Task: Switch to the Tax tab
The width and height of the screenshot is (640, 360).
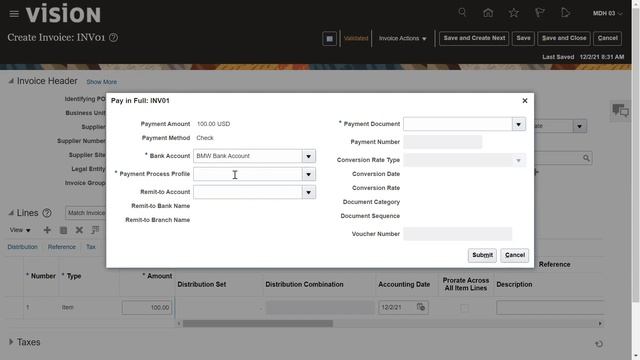Action: tap(91, 247)
